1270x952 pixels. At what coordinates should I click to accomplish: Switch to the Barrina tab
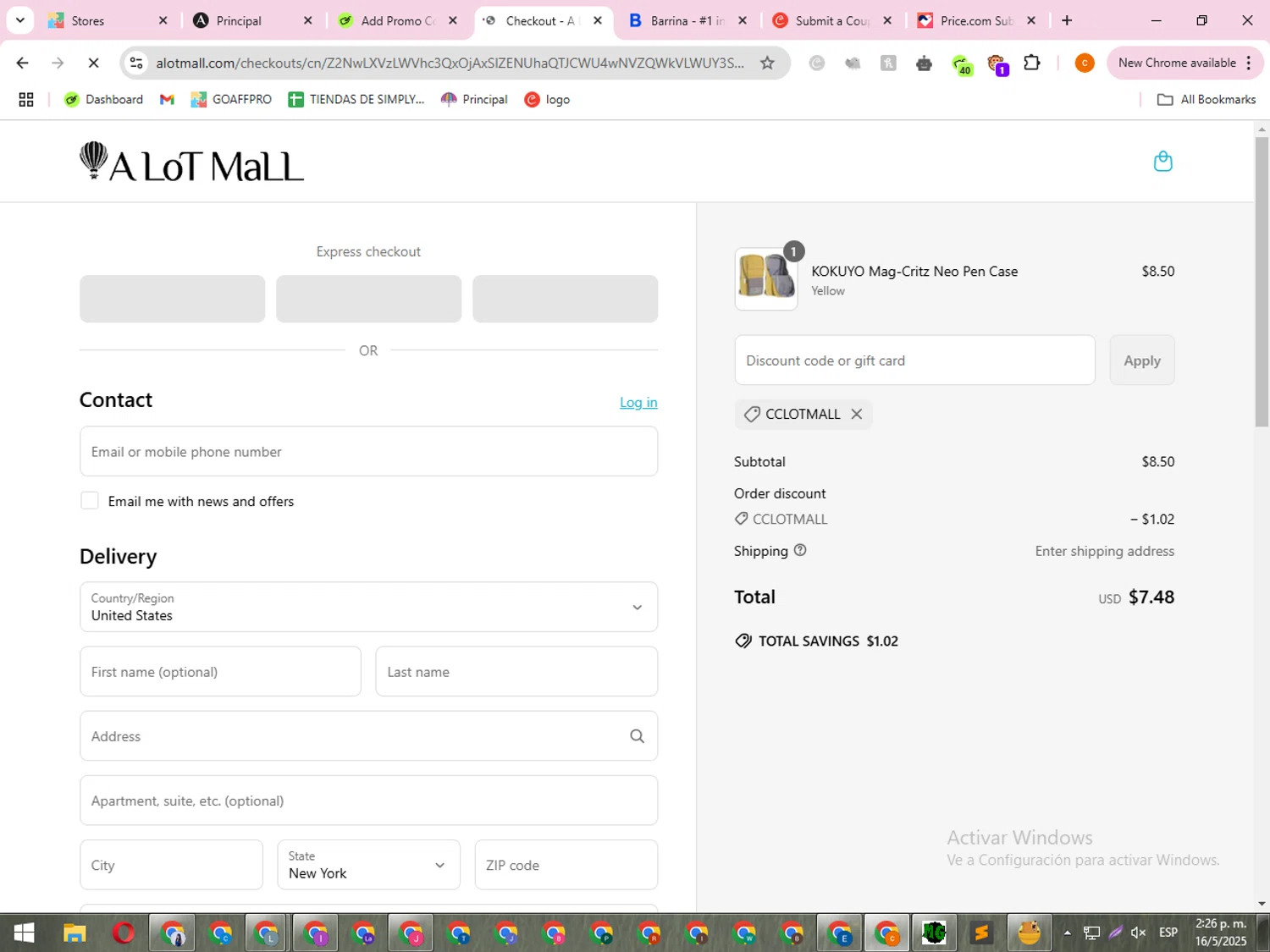coord(686,20)
